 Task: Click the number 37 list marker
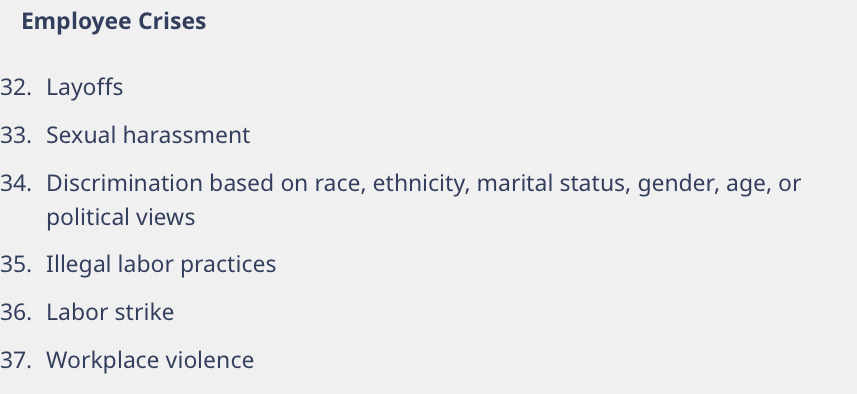pyautogui.click(x=16, y=360)
